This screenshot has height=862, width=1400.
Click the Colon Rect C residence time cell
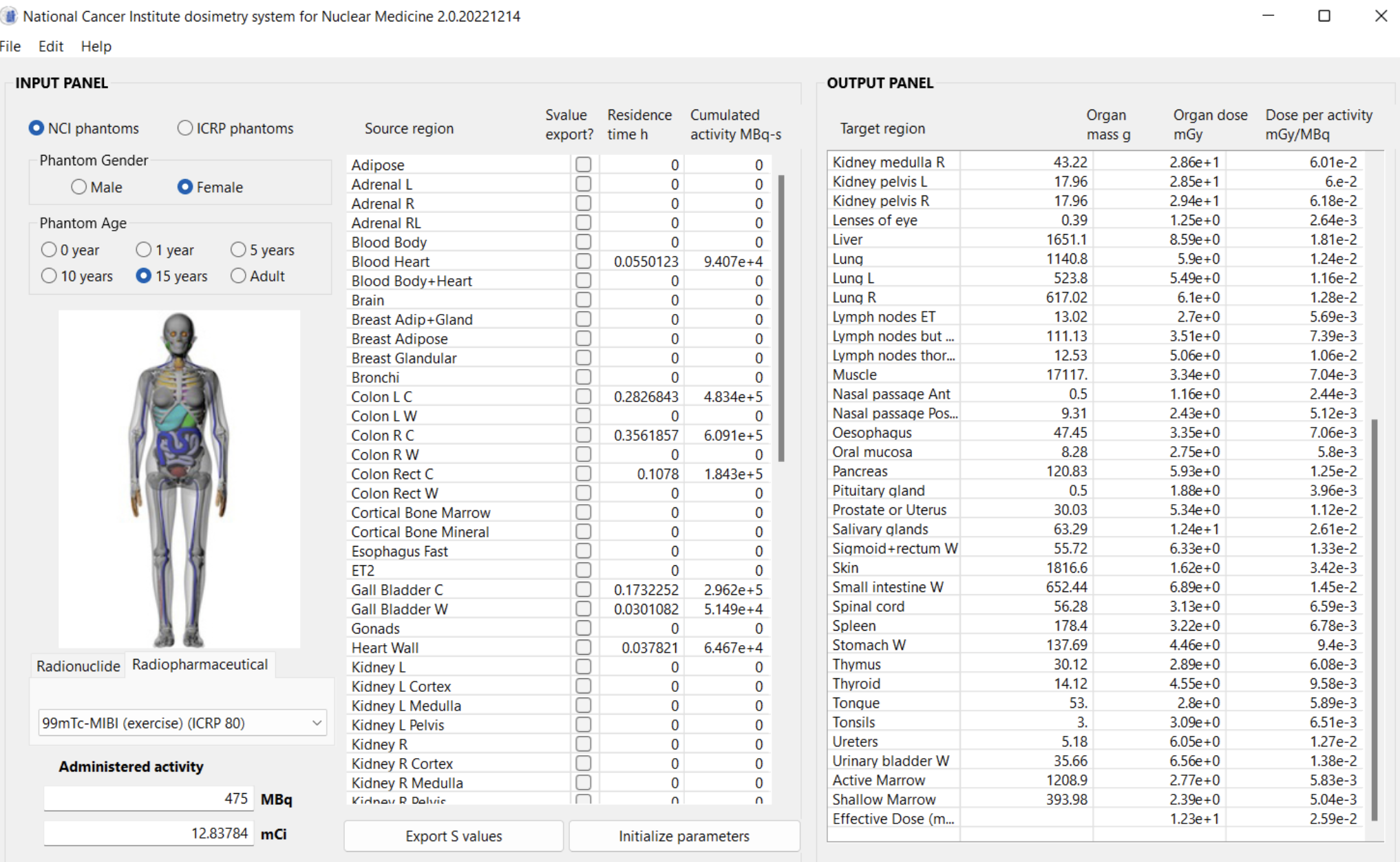pyautogui.click(x=641, y=474)
